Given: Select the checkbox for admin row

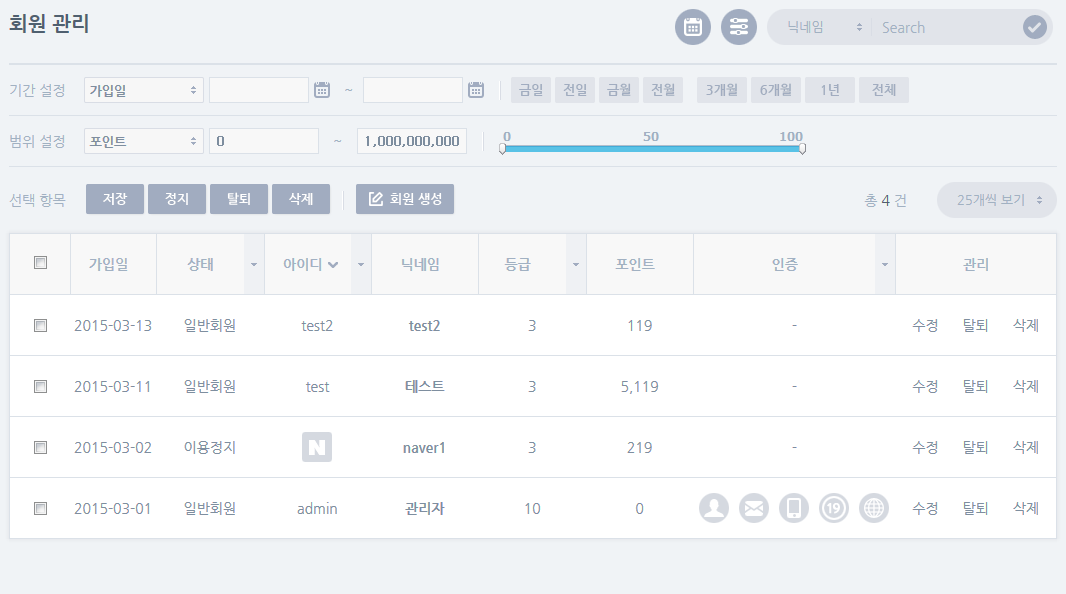Looking at the screenshot, I should 40,508.
